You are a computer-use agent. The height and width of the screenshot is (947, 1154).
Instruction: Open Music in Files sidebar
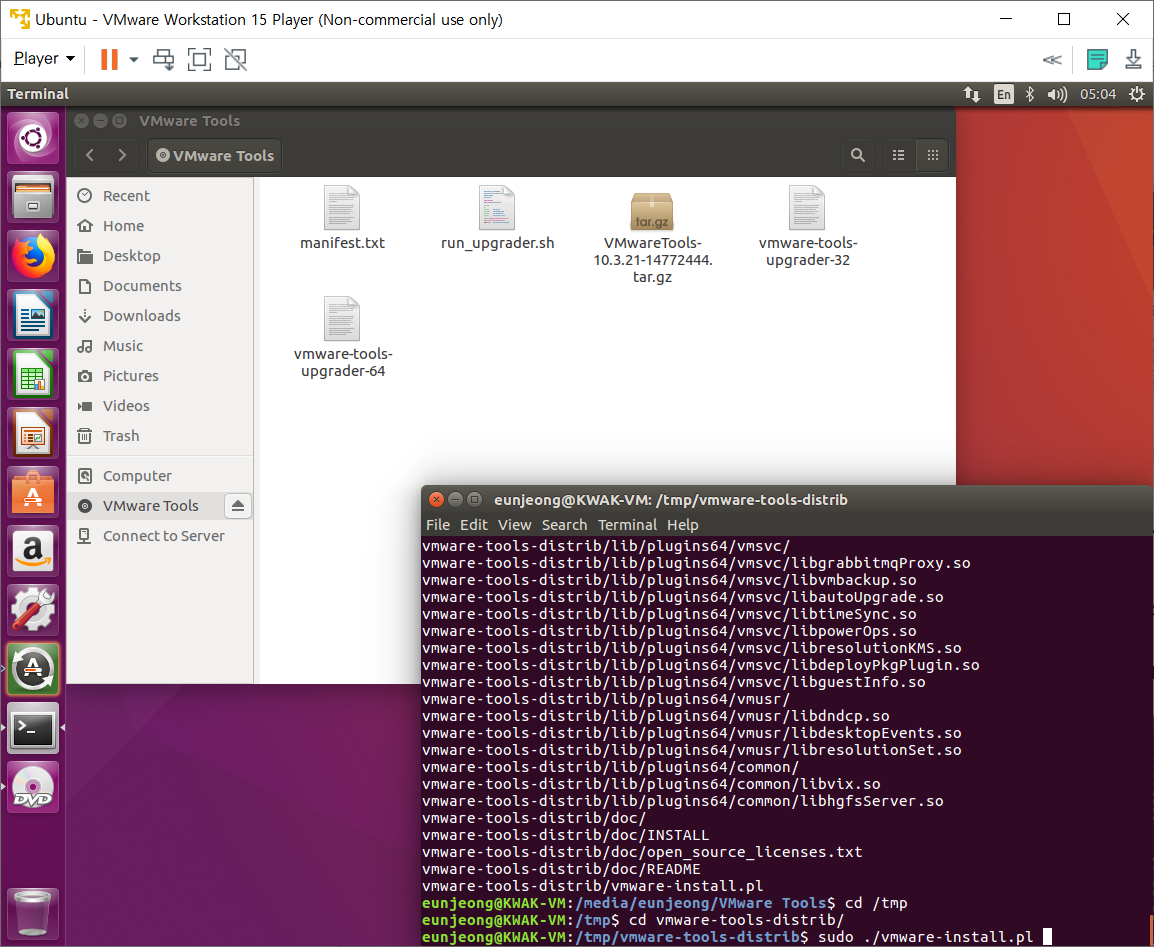[160, 346]
